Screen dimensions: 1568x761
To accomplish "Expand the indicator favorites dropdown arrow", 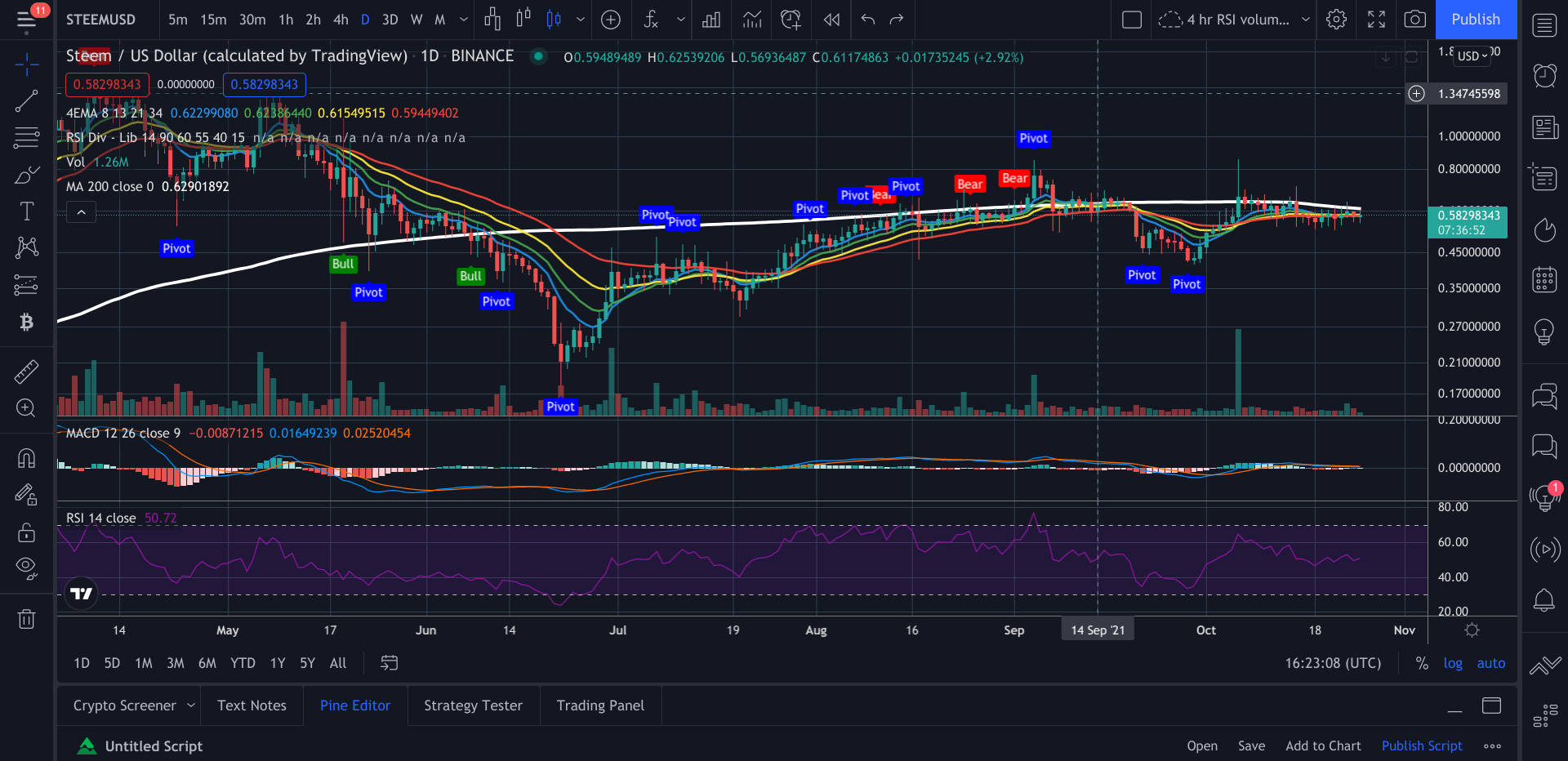I will [681, 20].
